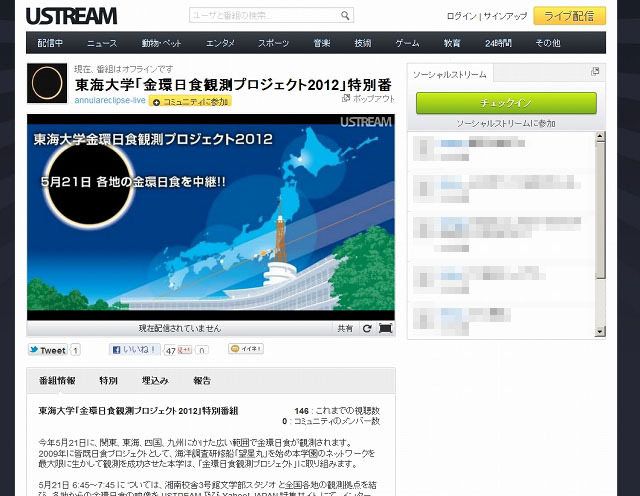Image resolution: width=640 pixels, height=496 pixels.
Task: Select the 特別 tab
Action: pyautogui.click(x=109, y=380)
